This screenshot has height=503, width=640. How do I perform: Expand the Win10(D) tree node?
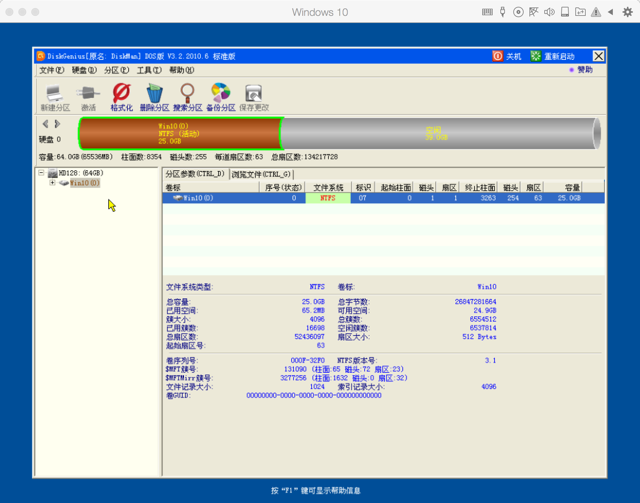(52, 183)
